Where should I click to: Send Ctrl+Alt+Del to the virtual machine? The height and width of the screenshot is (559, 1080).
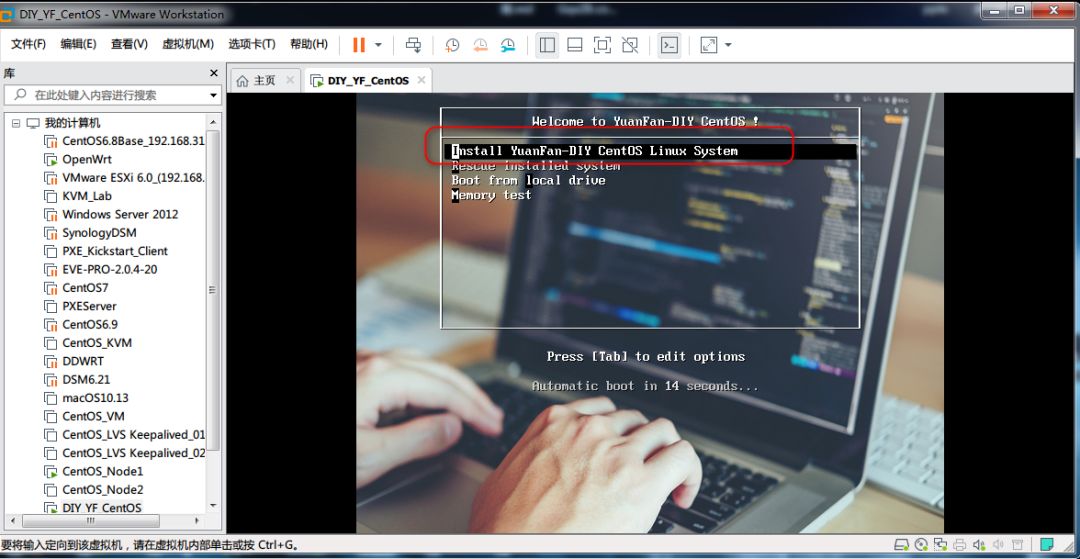tap(413, 45)
